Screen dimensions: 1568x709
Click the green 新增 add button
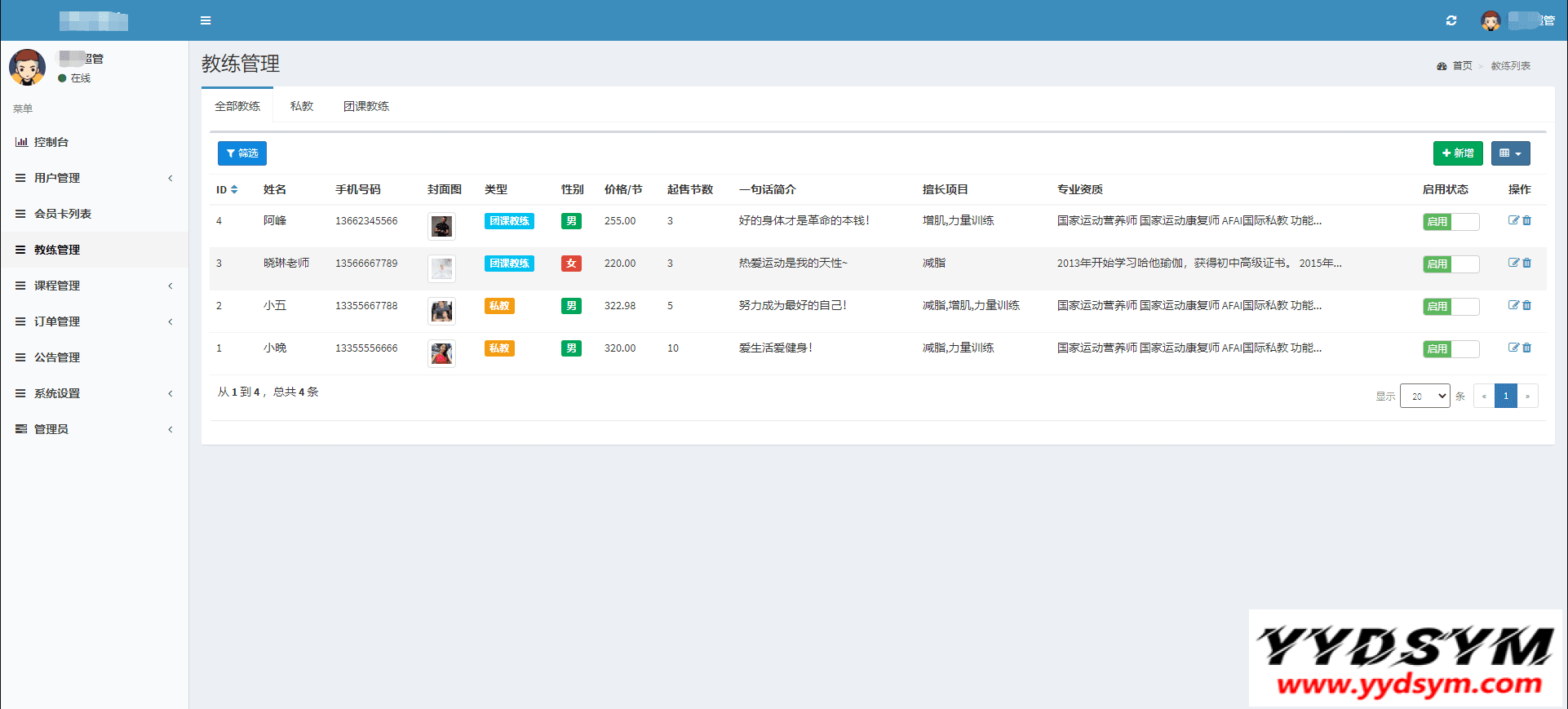coord(1458,153)
